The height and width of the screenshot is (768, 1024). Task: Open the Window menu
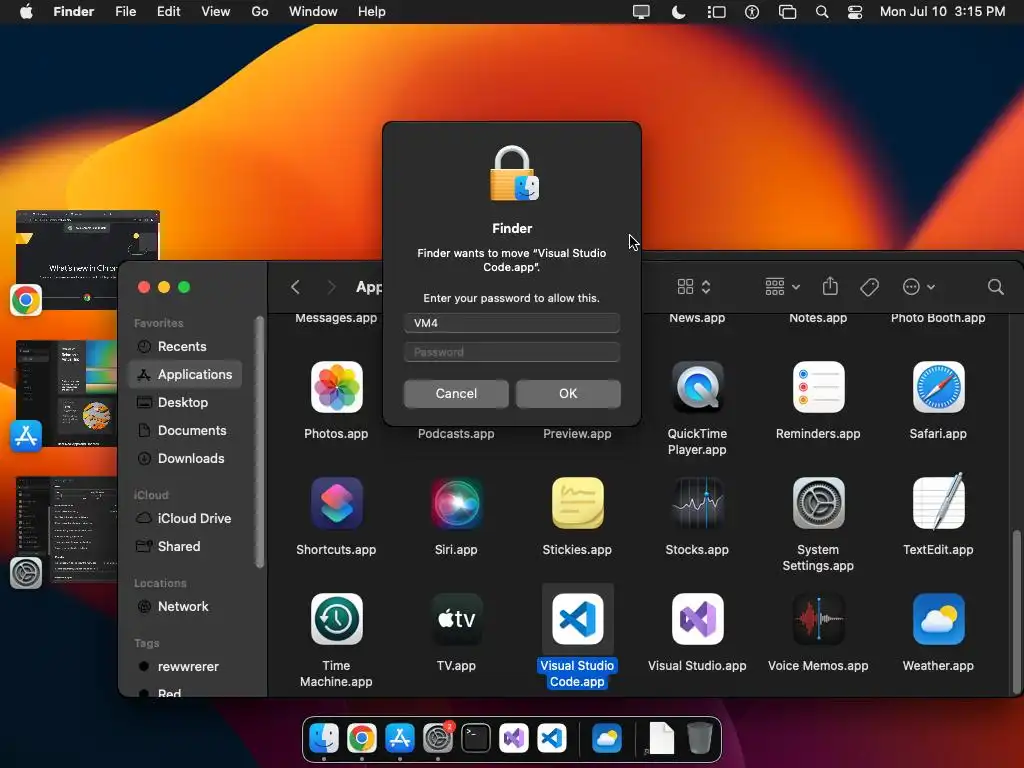pos(313,12)
